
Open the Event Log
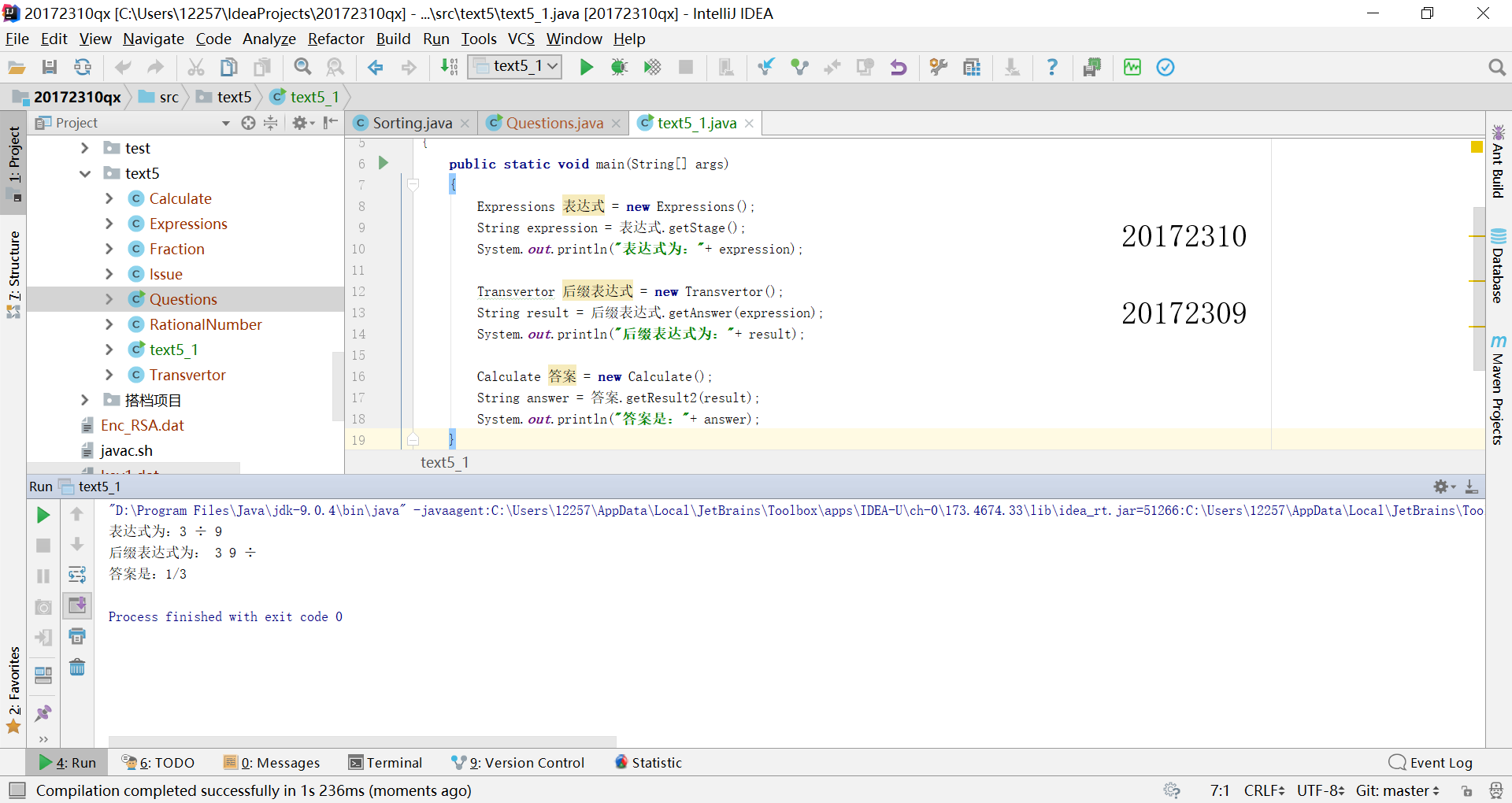[x=1431, y=762]
